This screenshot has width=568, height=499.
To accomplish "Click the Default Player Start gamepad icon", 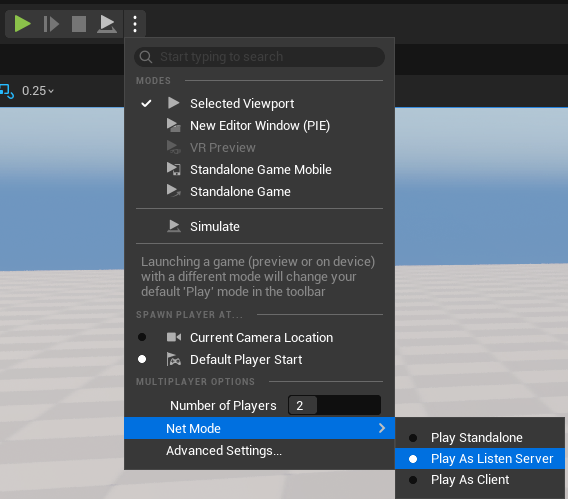I will (174, 359).
